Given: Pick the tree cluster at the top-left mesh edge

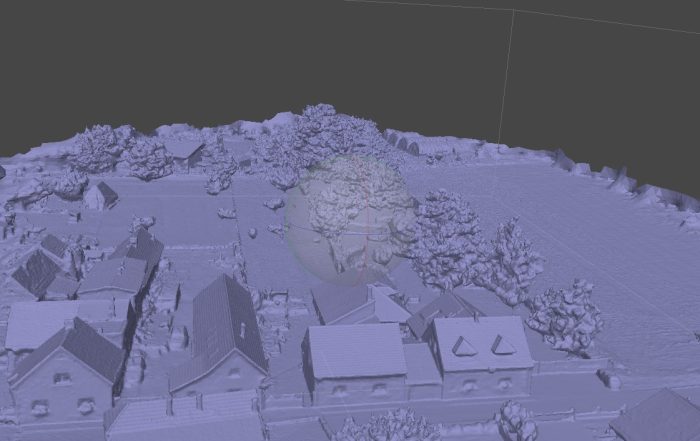Looking at the screenshot, I should click(100, 147).
